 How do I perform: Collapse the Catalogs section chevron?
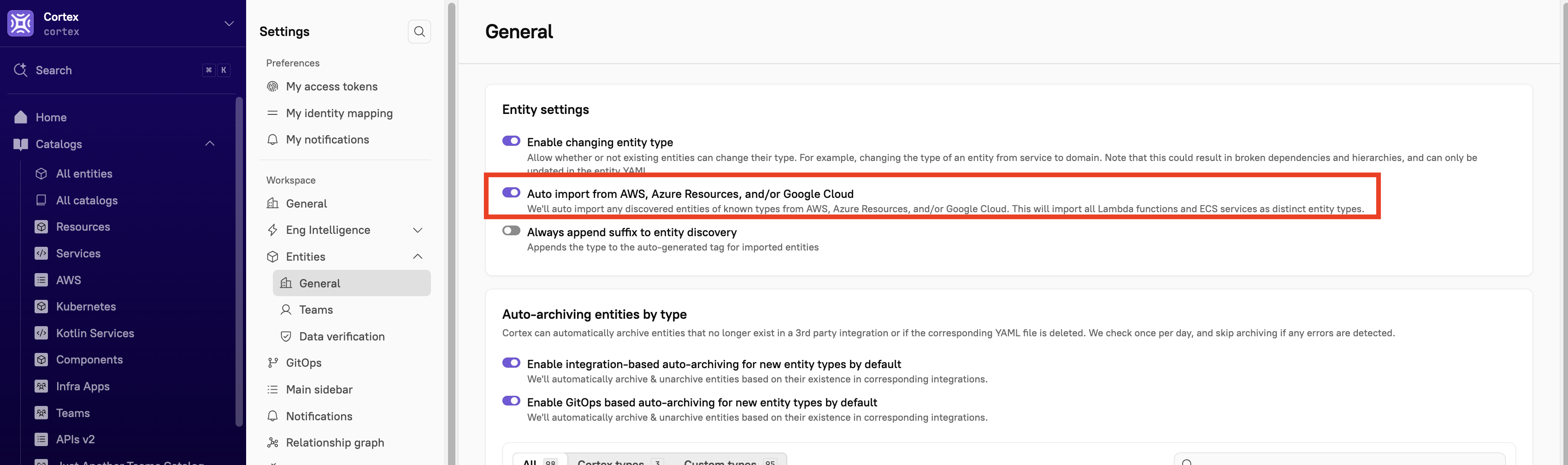pos(210,144)
